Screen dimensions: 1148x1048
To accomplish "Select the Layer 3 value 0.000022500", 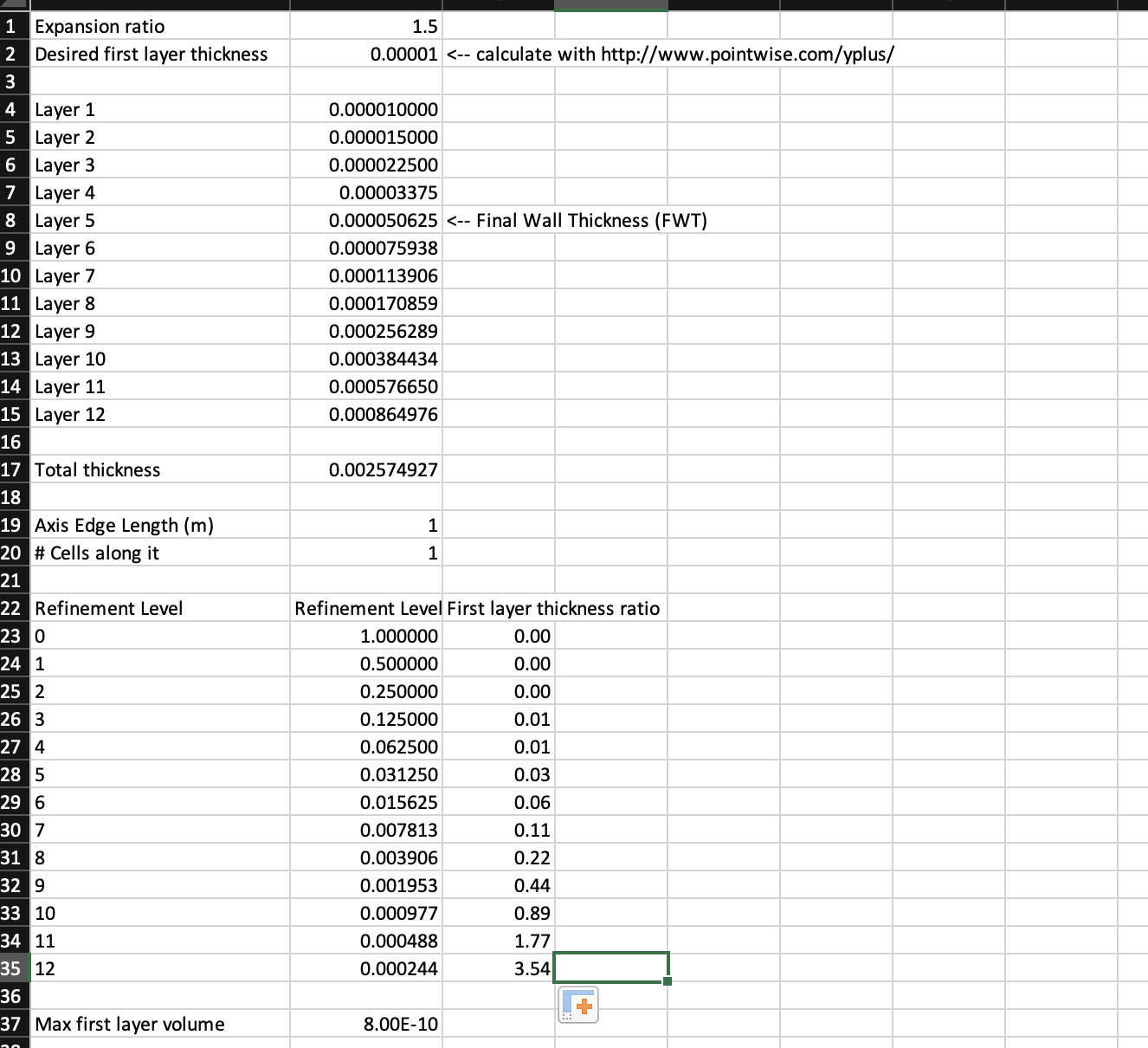I will click(x=366, y=165).
